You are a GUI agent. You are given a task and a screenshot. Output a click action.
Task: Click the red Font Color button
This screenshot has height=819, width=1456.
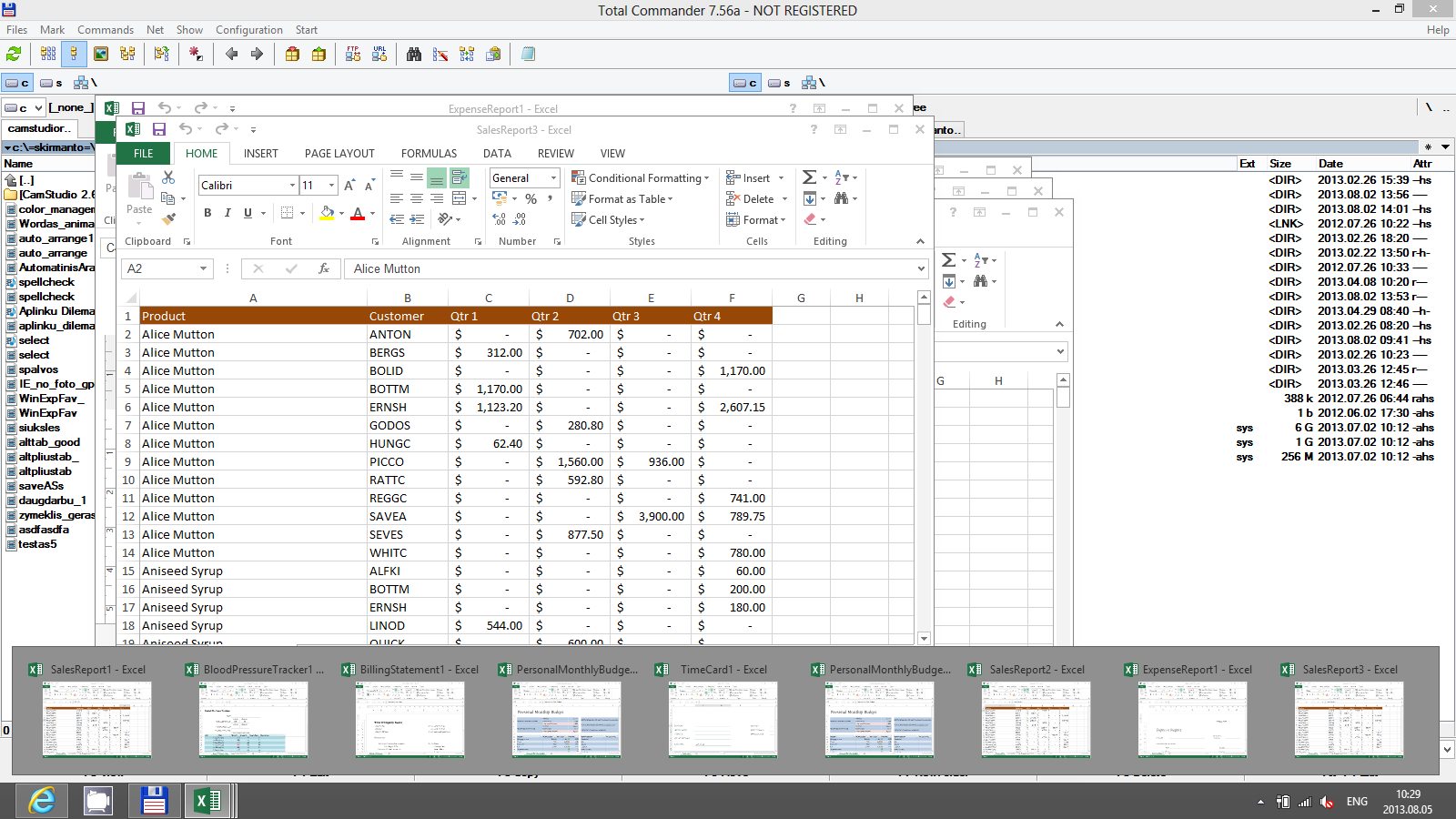coord(358,213)
